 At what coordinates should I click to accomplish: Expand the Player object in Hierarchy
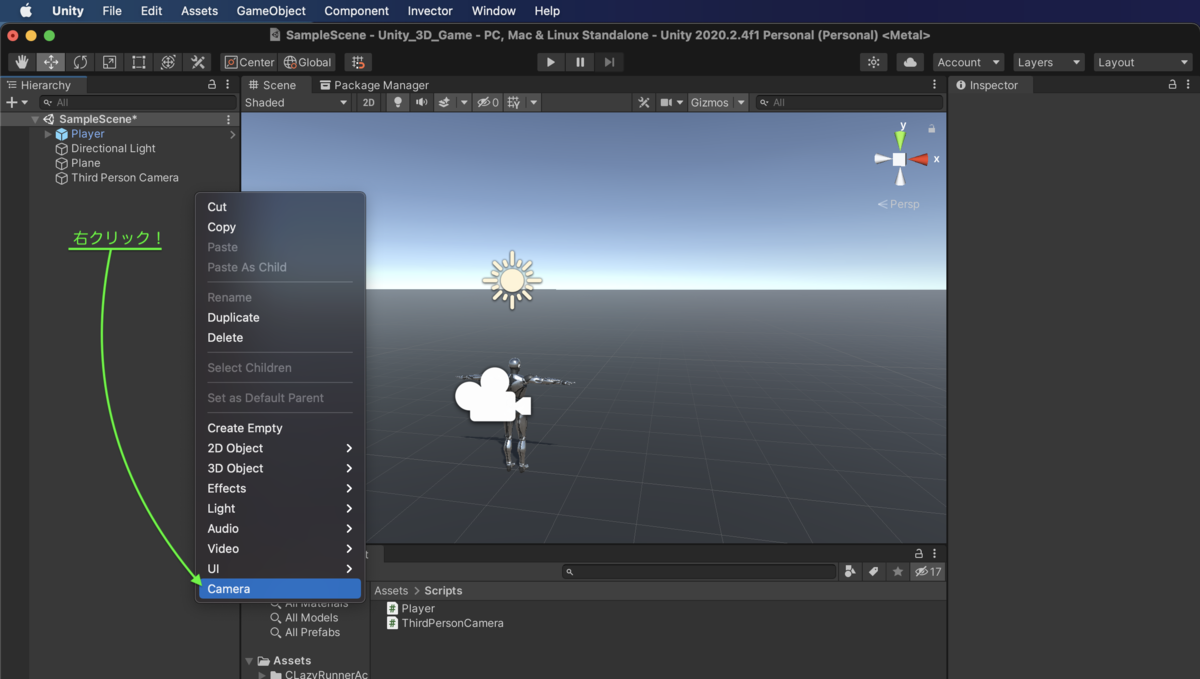click(x=48, y=134)
